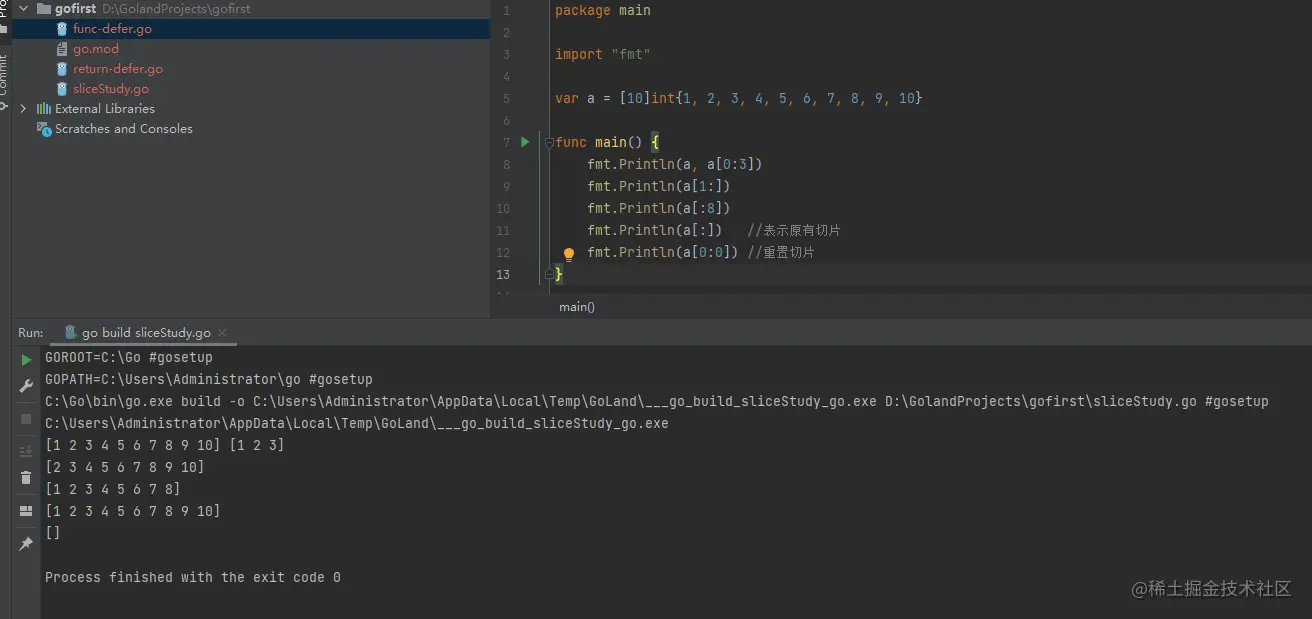The width and height of the screenshot is (1312, 619).
Task: Open func-defer.go in the project tree
Action: pyautogui.click(x=112, y=29)
